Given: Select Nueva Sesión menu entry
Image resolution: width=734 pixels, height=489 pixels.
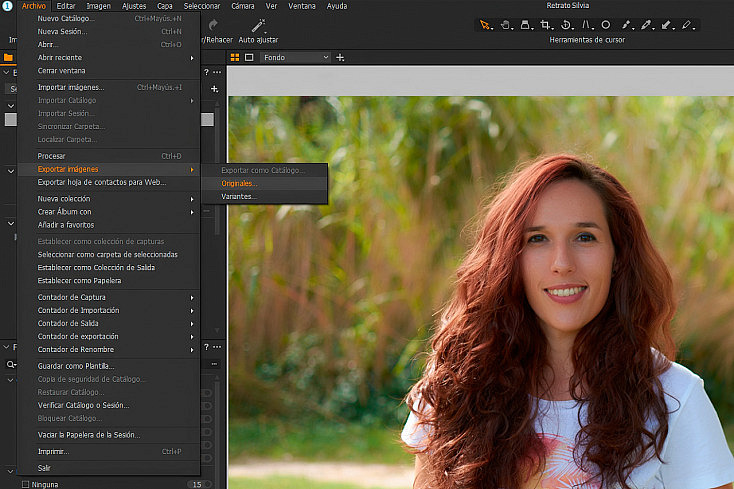Looking at the screenshot, I should pyautogui.click(x=109, y=32).
